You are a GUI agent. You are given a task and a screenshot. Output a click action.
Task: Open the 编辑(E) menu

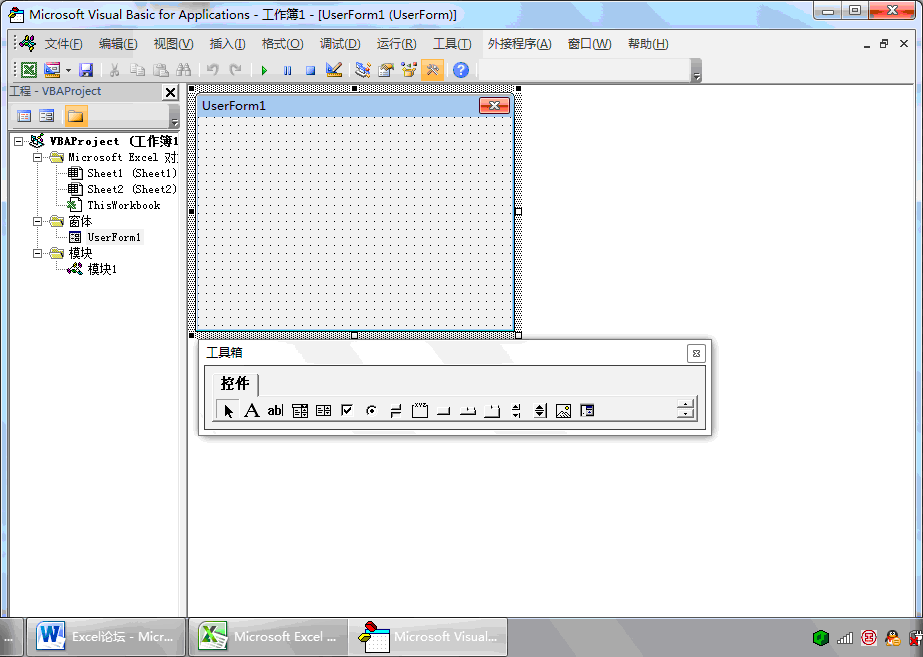[x=118, y=44]
